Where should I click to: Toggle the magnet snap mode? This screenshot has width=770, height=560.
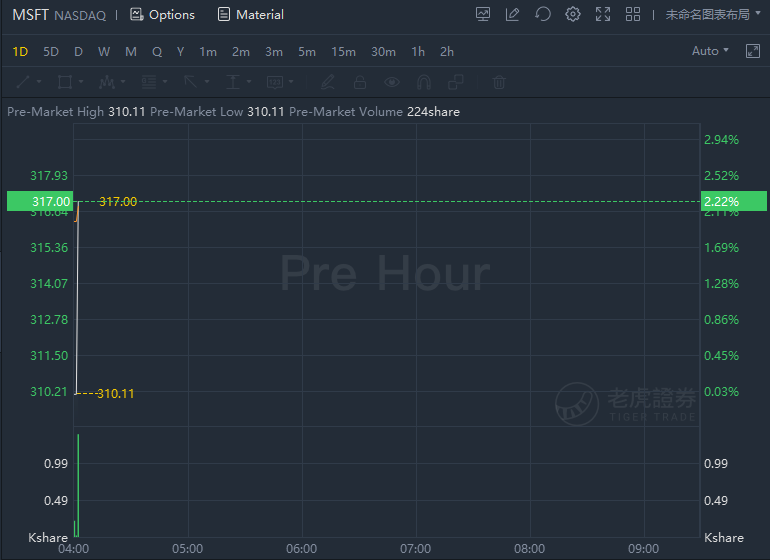(424, 82)
